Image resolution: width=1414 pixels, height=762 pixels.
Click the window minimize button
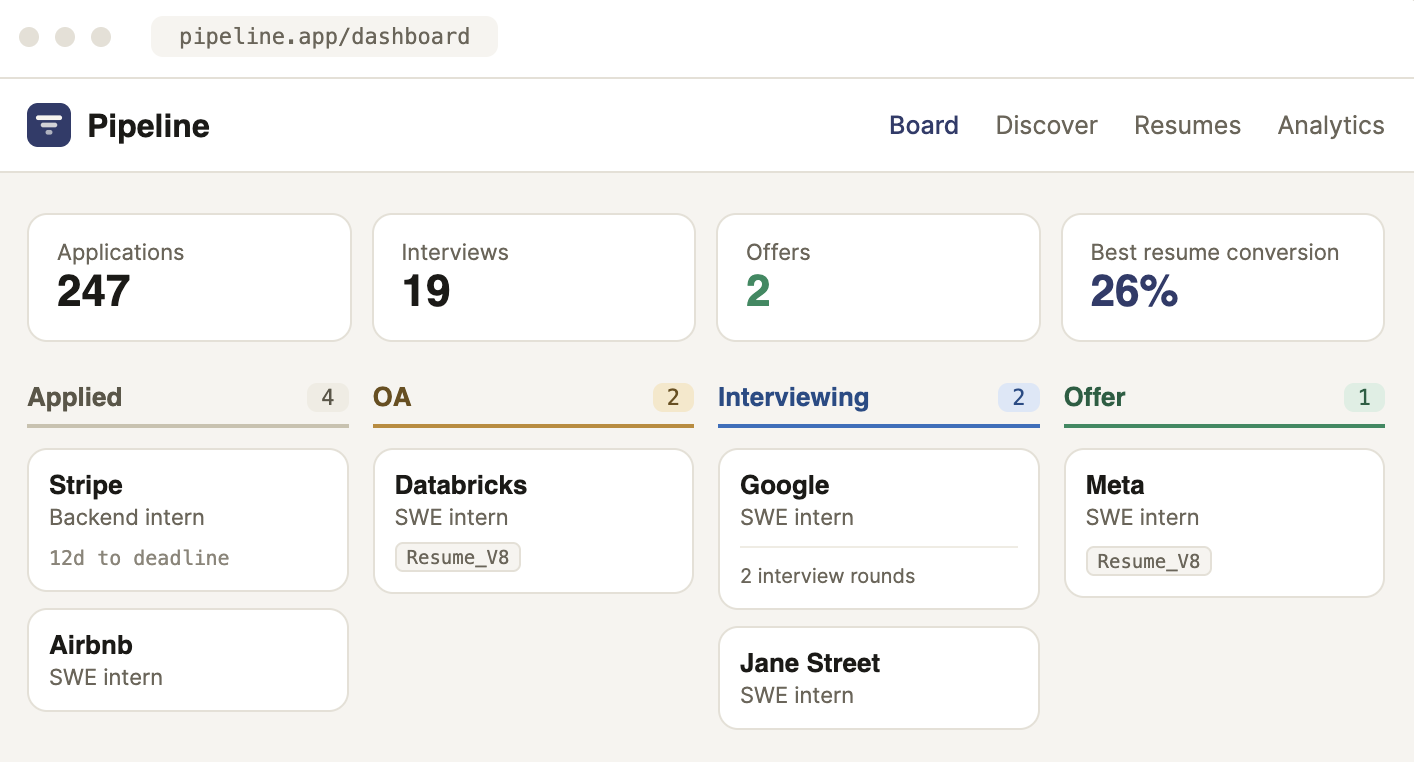coord(65,37)
